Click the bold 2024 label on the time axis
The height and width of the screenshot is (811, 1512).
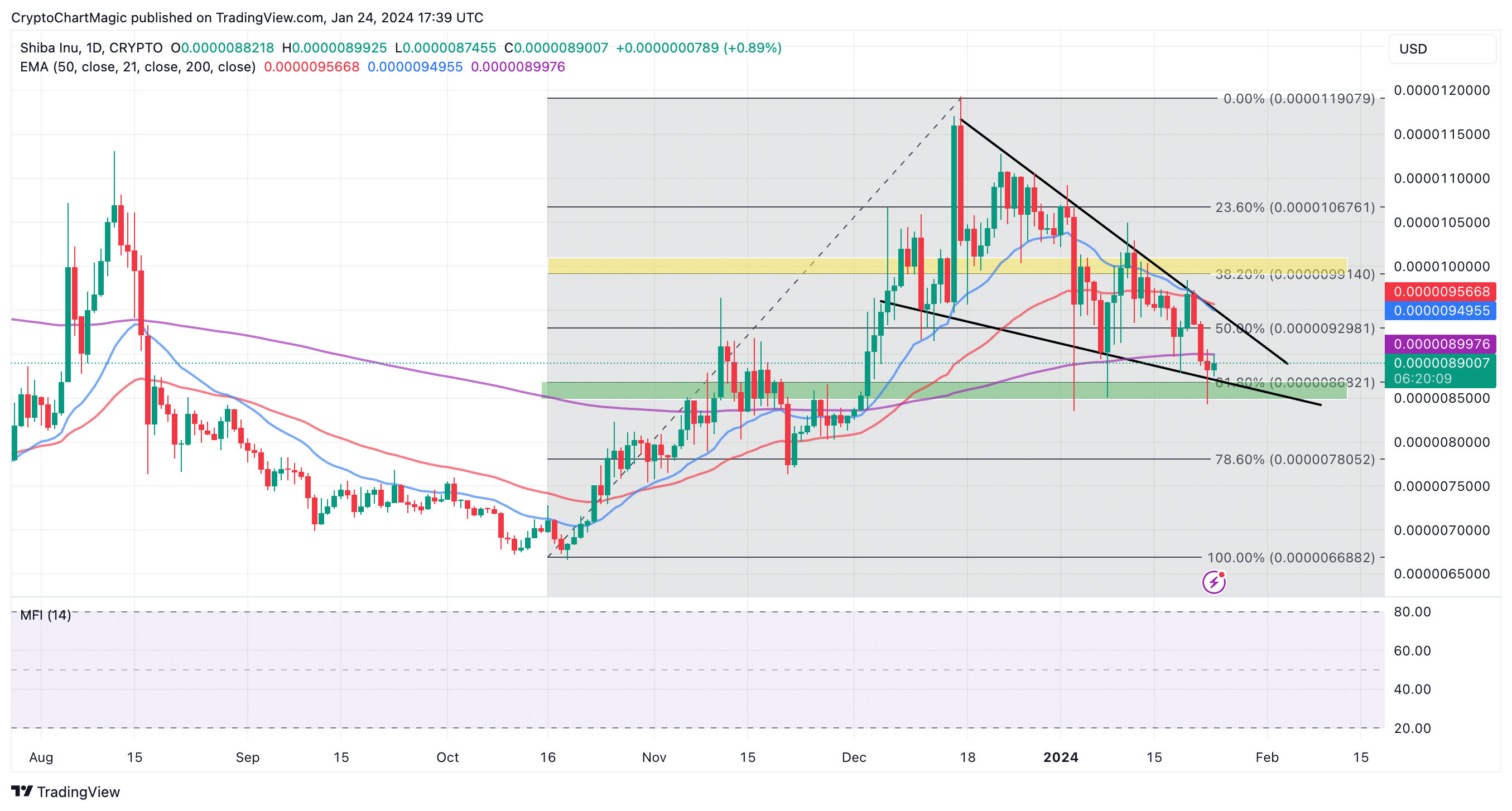(1061, 757)
